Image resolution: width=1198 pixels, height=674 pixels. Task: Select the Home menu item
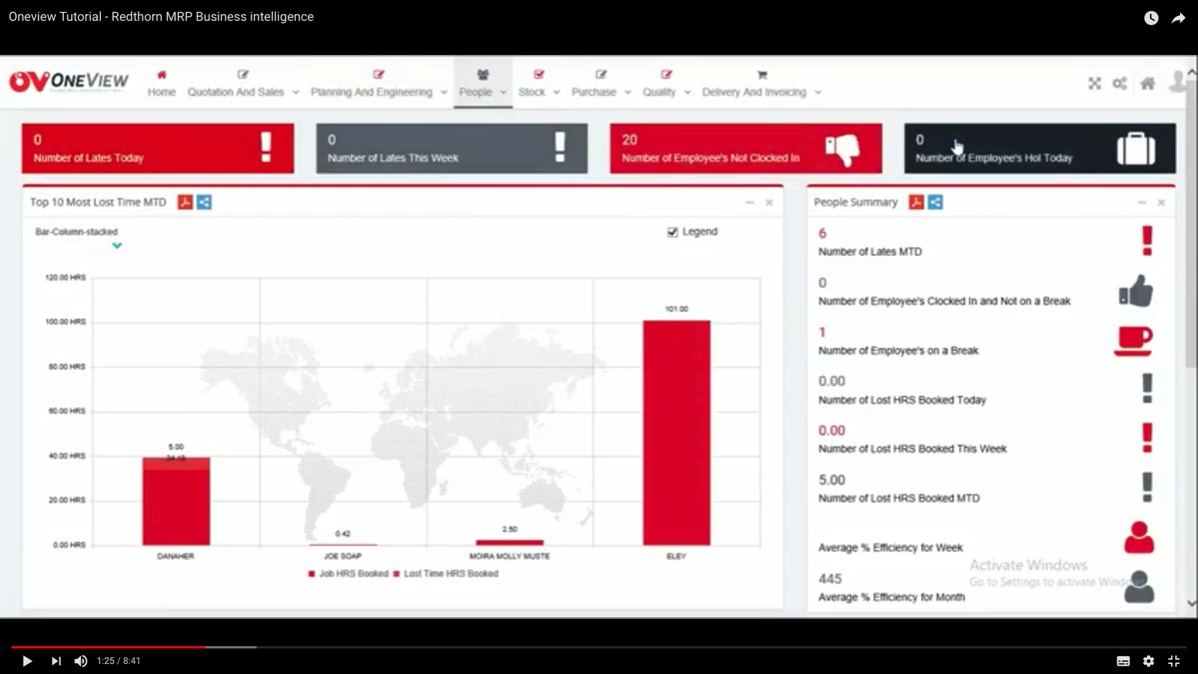pyautogui.click(x=161, y=84)
